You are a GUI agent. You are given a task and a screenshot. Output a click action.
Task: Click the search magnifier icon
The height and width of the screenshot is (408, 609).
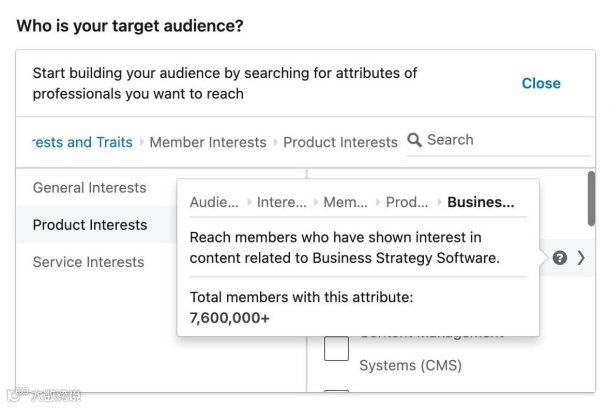tap(415, 140)
